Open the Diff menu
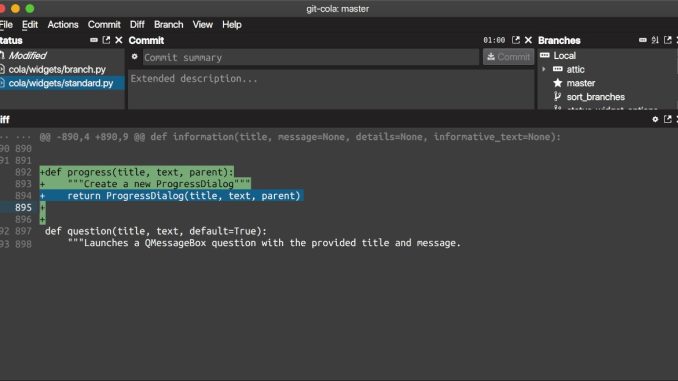 click(137, 25)
